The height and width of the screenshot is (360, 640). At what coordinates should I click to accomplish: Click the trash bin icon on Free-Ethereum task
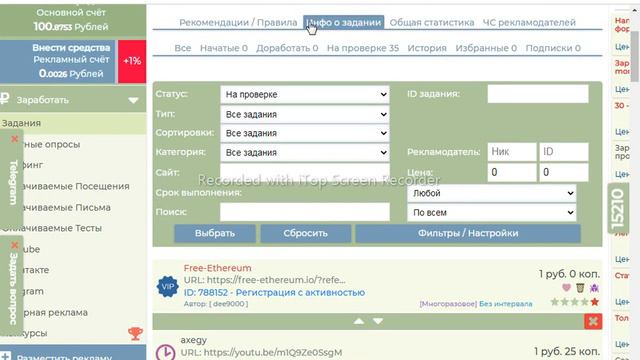(x=580, y=288)
